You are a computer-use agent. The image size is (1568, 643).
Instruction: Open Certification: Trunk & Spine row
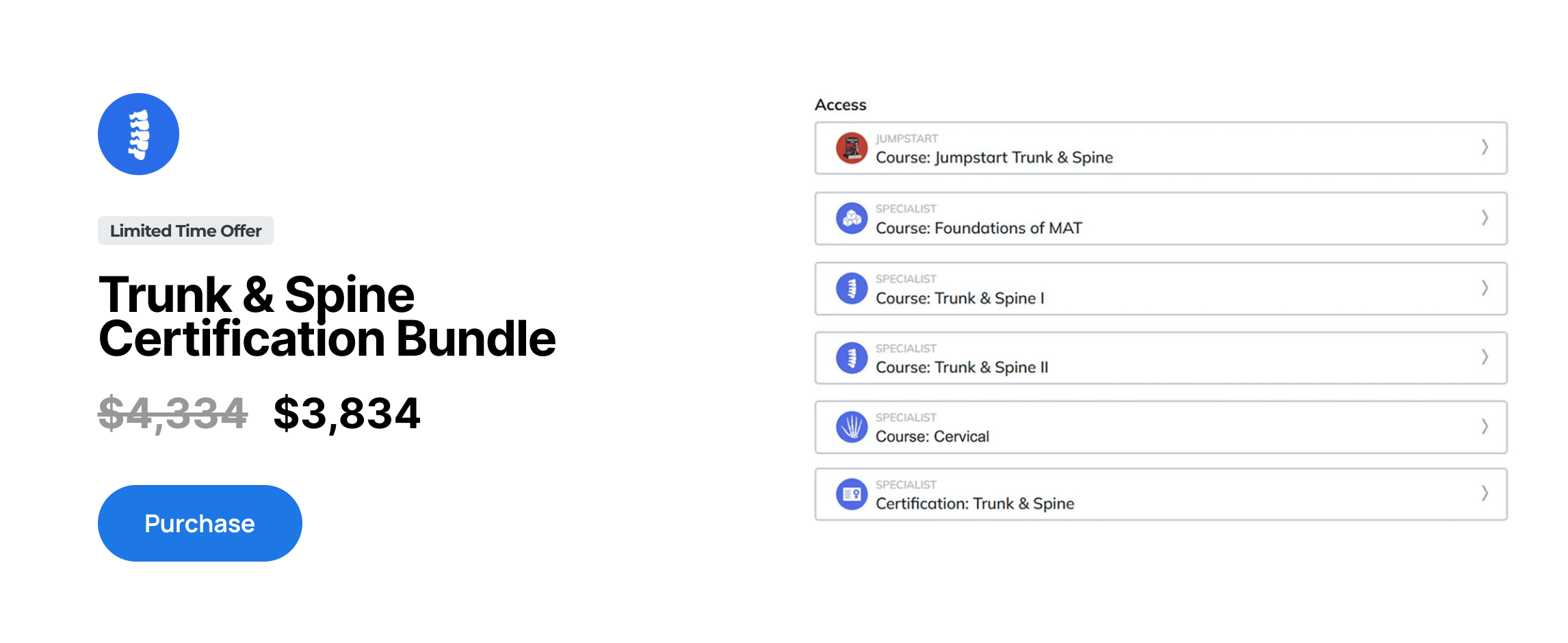pyautogui.click(x=1161, y=494)
